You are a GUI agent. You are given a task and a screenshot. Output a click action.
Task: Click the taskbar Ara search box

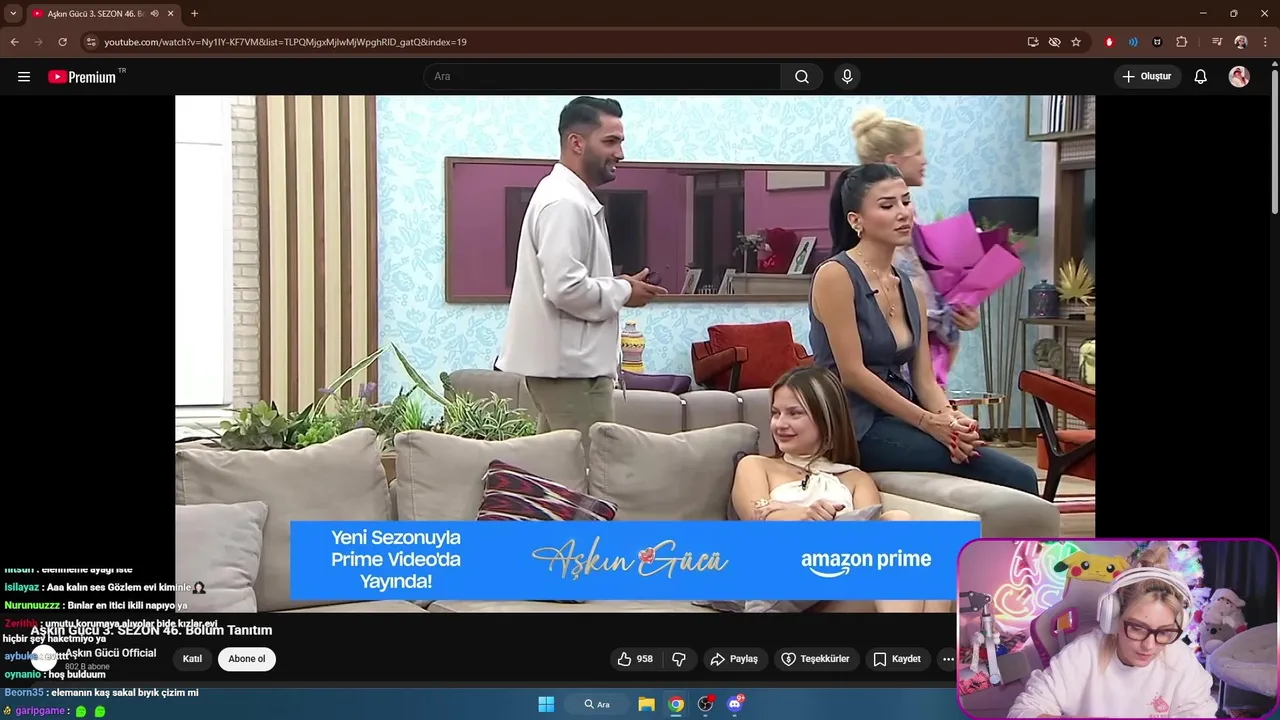pyautogui.click(x=598, y=704)
